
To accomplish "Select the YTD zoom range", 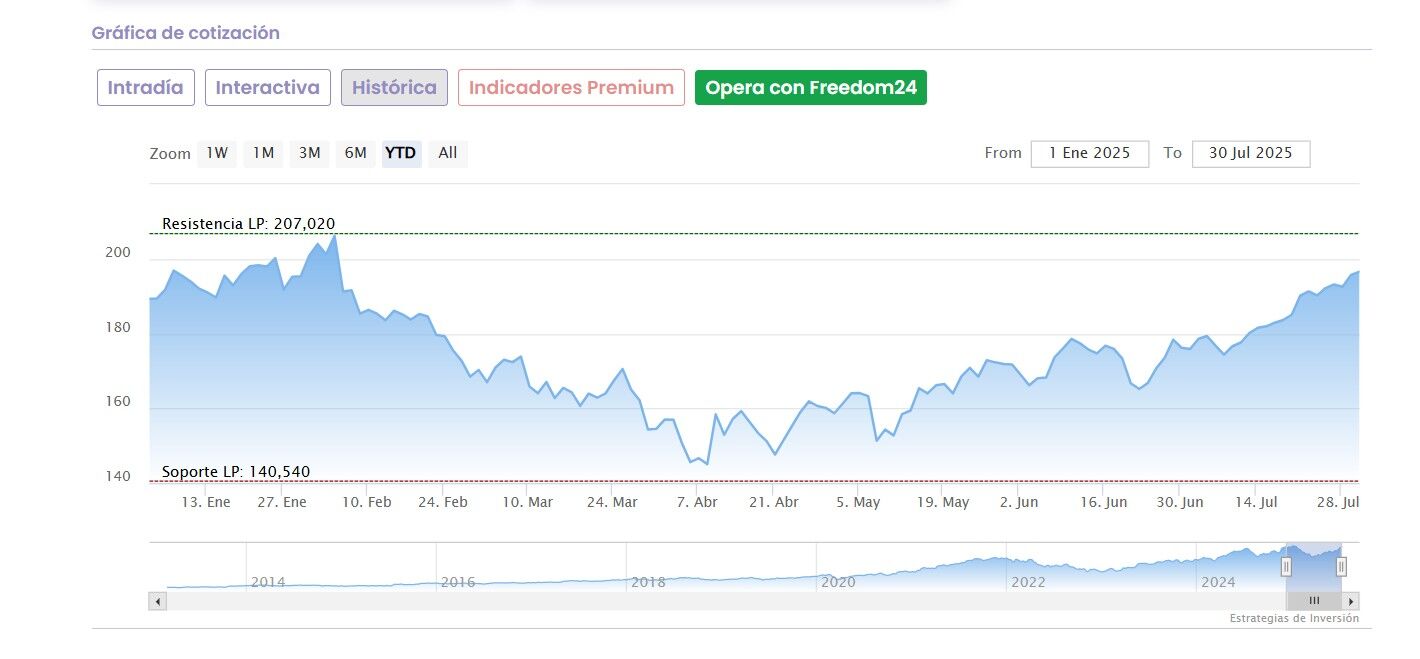I will tap(401, 153).
